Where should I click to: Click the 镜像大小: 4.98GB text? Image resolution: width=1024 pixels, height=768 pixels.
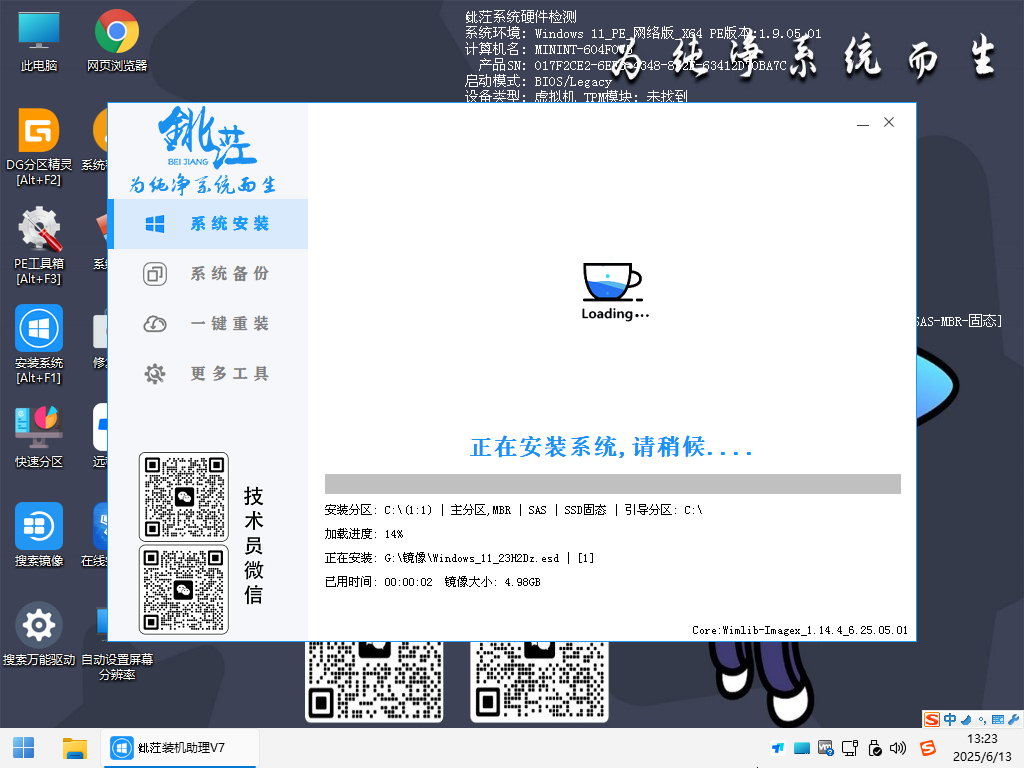click(x=492, y=582)
